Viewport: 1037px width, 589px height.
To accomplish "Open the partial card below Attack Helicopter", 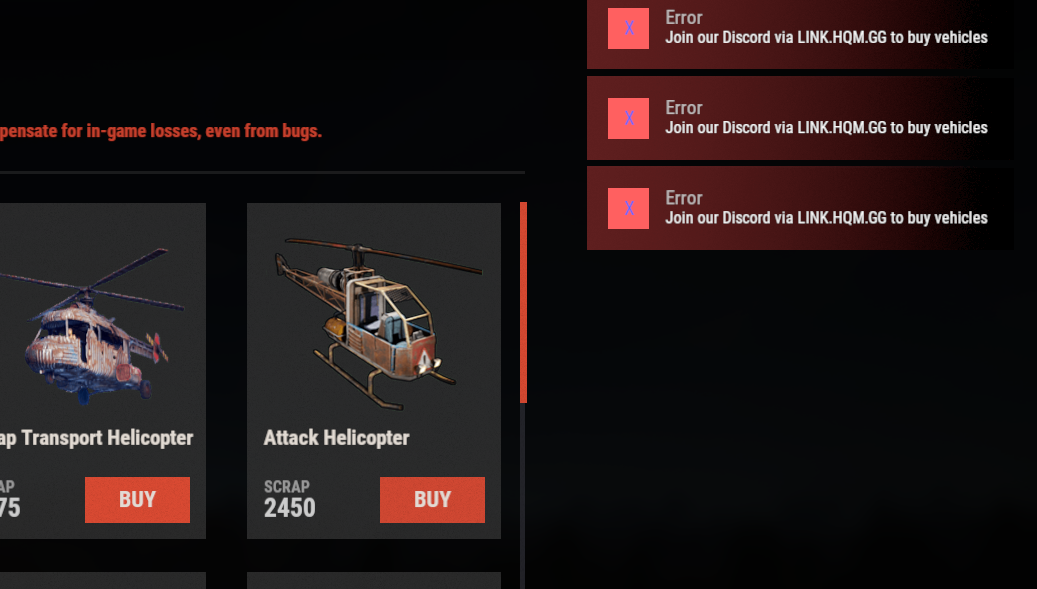I will pyautogui.click(x=374, y=580).
